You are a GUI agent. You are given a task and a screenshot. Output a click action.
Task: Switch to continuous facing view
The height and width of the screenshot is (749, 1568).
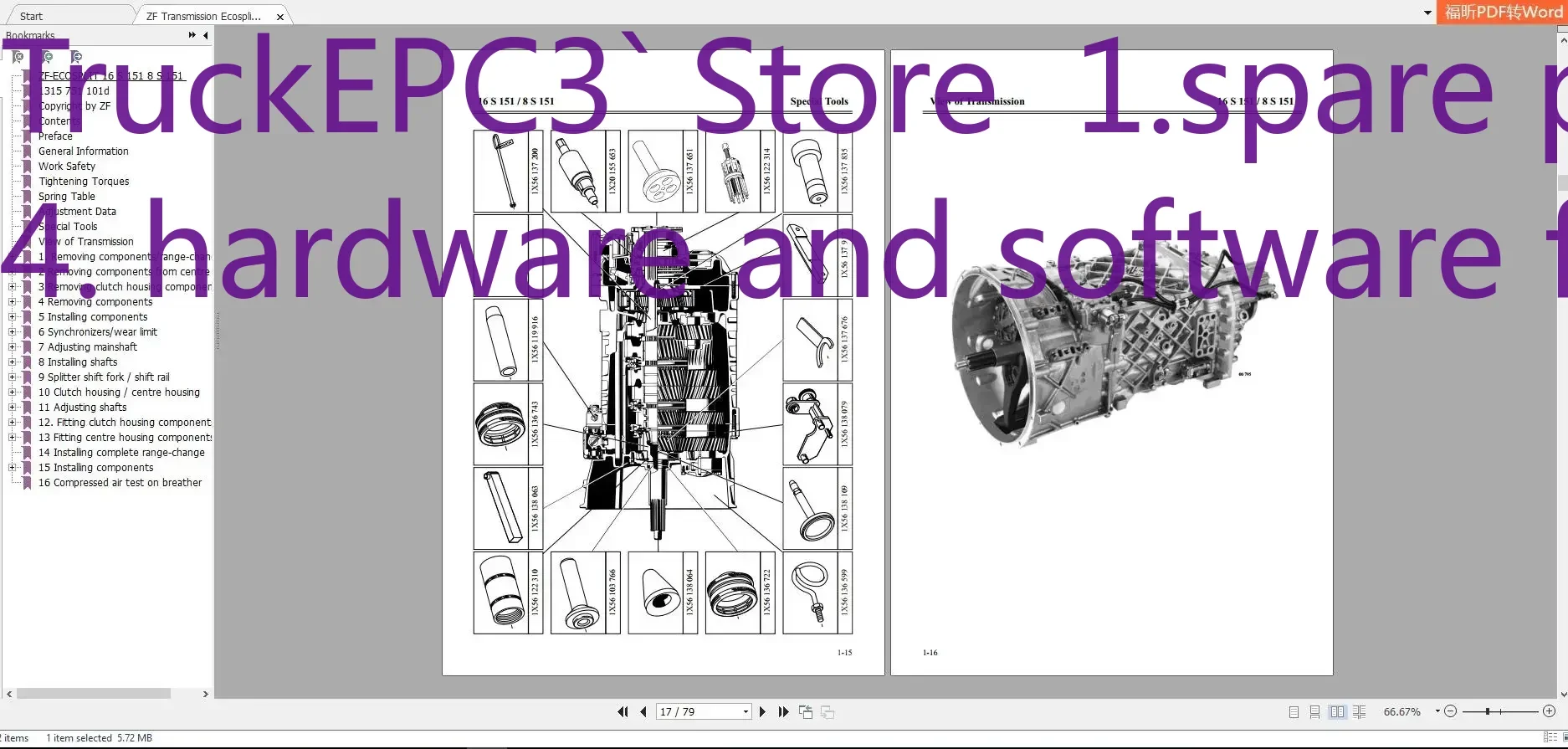(x=1359, y=712)
